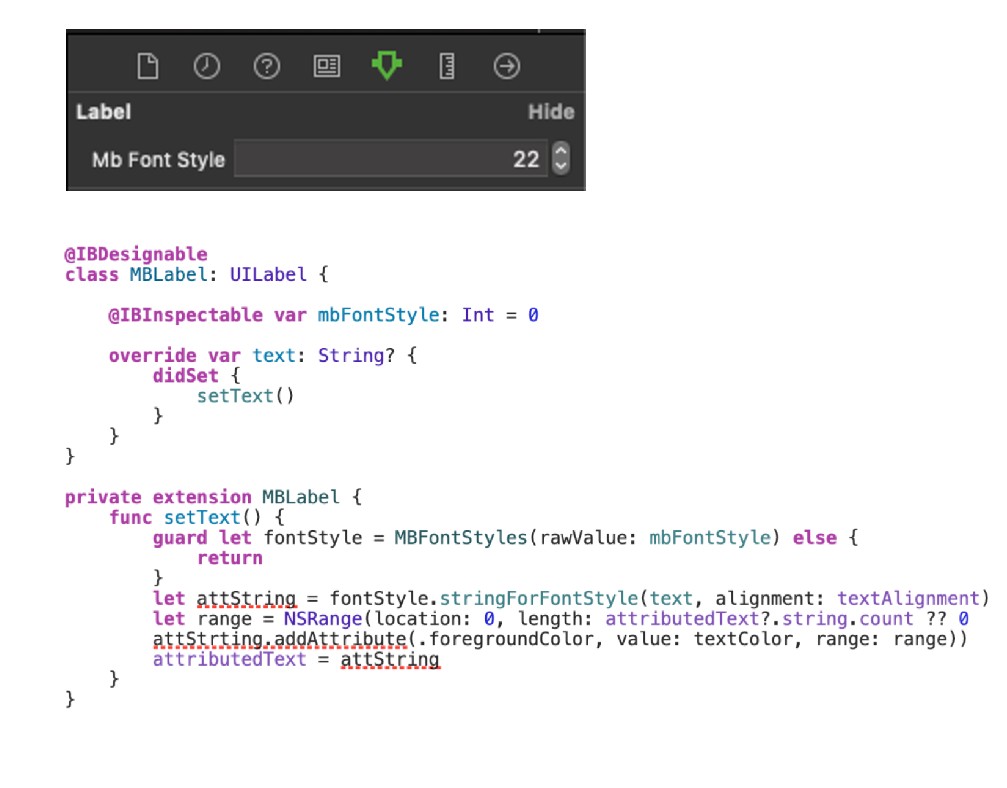1007x788 pixels.
Task: Switch to the Identity inspector
Action: [x=326, y=67]
